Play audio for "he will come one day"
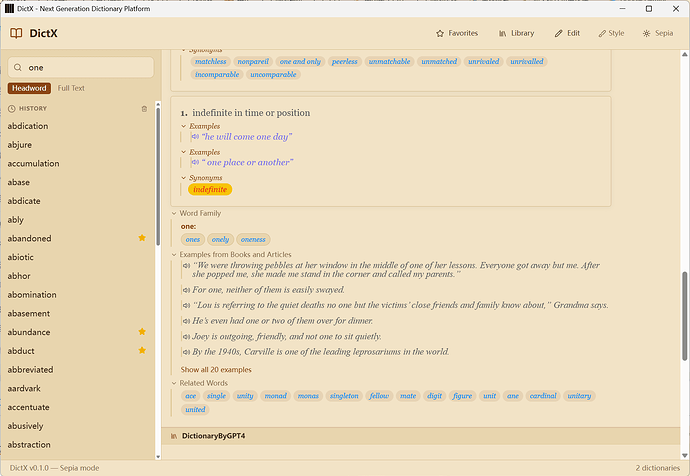Viewport: 690px width, 476px height. pos(195,137)
